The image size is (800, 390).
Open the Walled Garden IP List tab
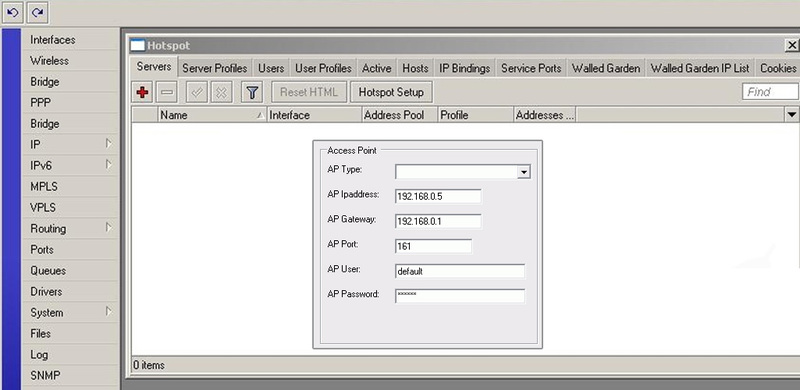tap(700, 68)
